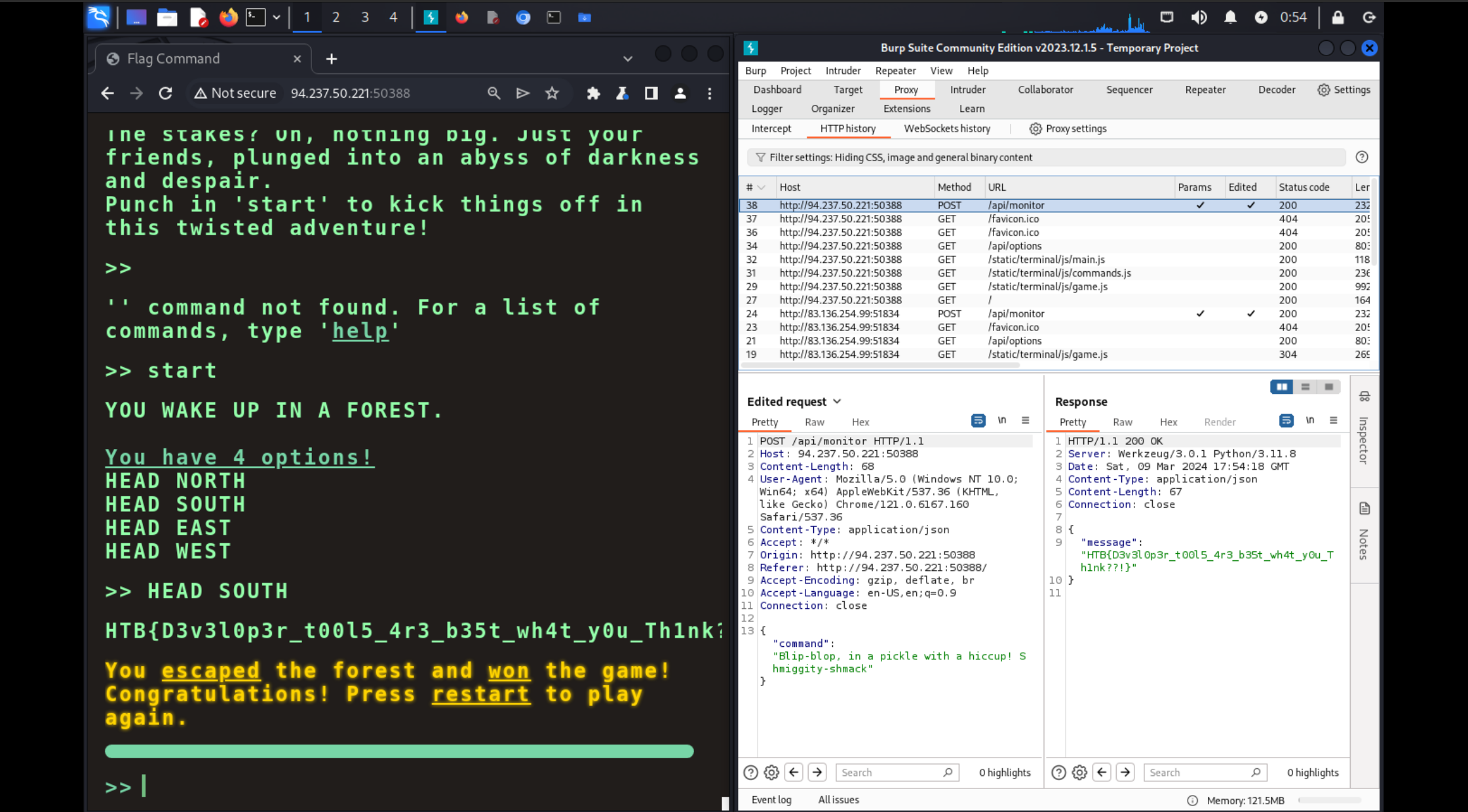Show the Render tab of the Response
The height and width of the screenshot is (812, 1468).
[x=1220, y=422]
